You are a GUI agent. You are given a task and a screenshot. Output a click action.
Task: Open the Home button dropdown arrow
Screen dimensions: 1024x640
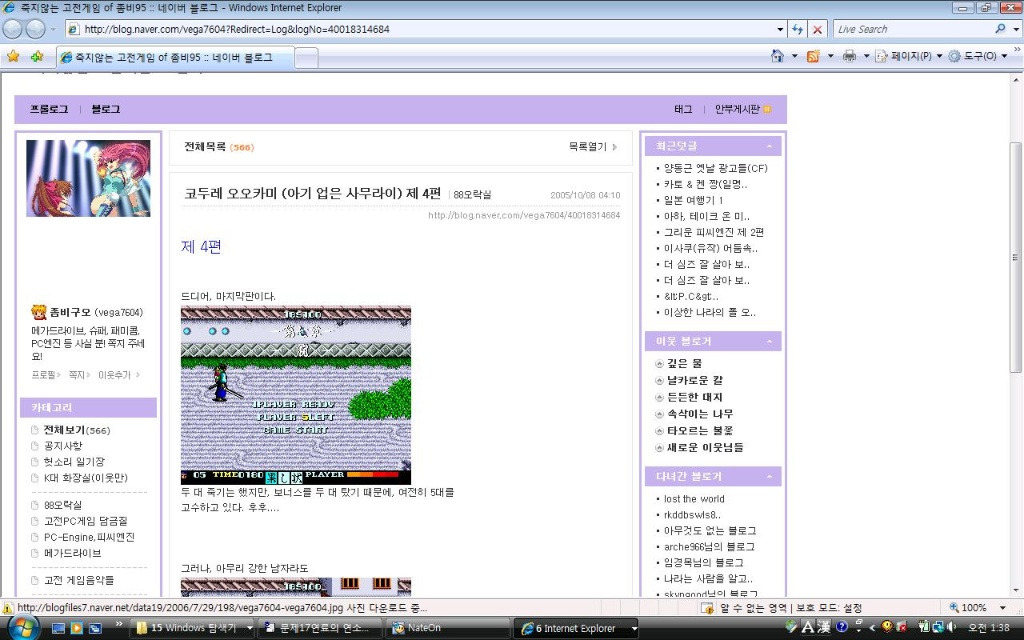point(794,56)
